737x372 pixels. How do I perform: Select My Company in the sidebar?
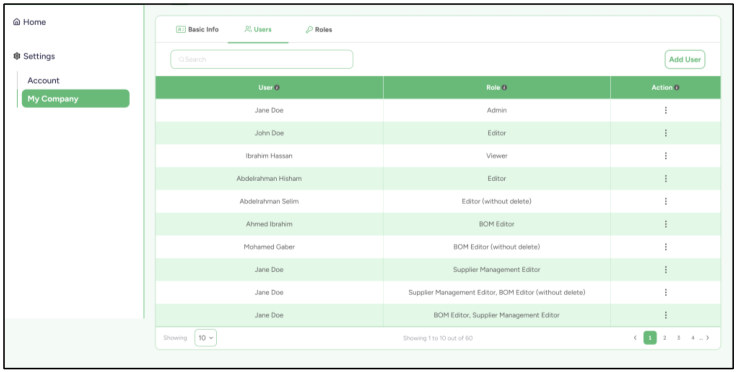[76, 99]
